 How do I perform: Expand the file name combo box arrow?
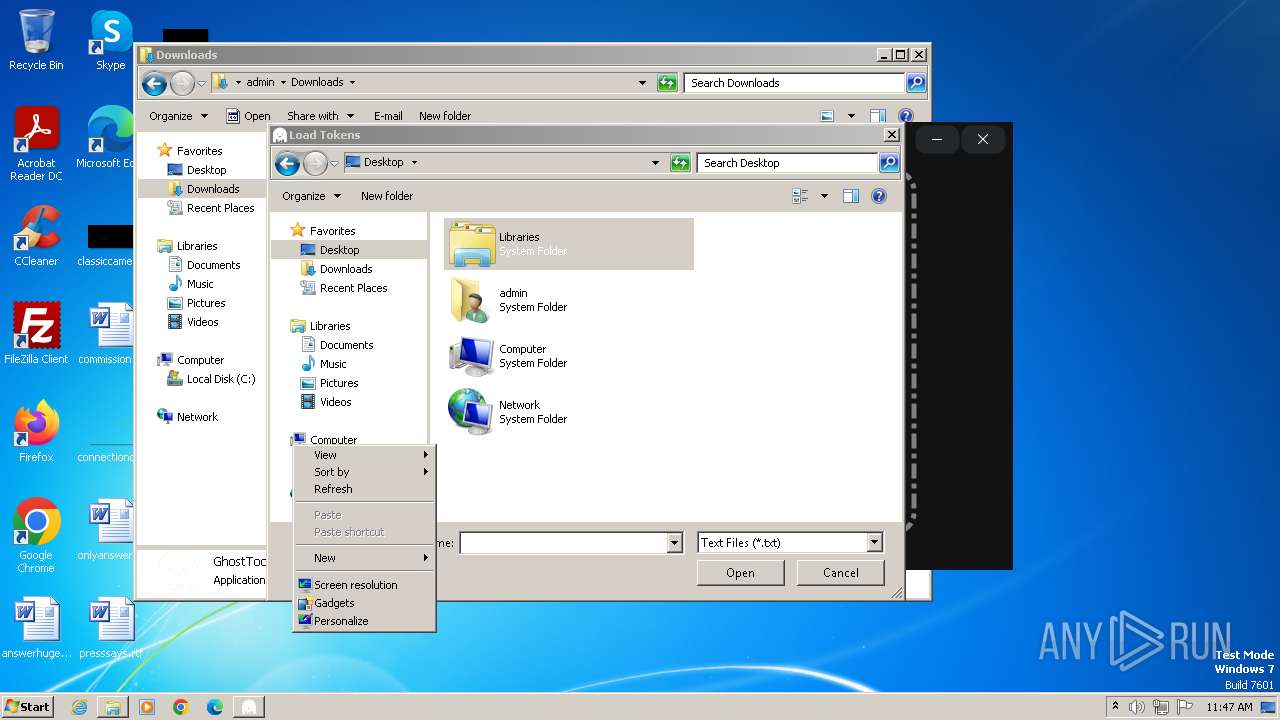coord(674,543)
